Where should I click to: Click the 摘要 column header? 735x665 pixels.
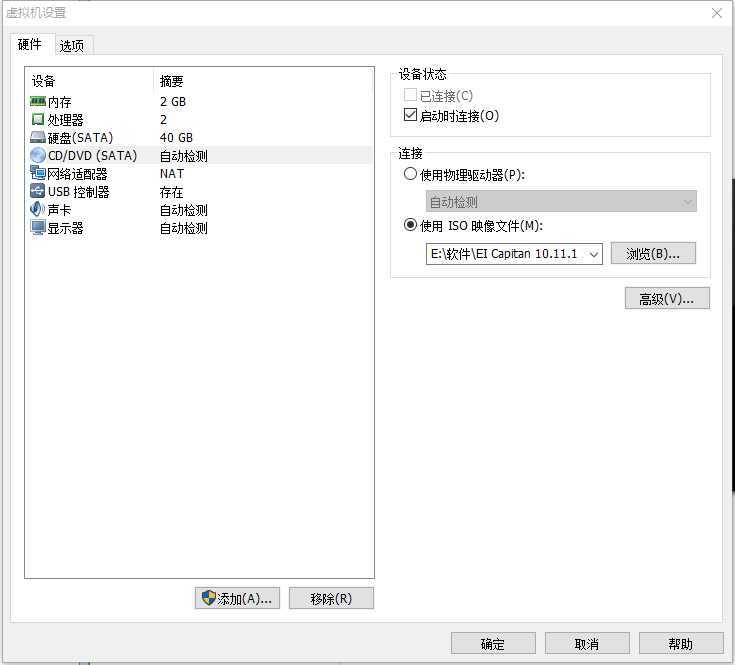[x=172, y=82]
